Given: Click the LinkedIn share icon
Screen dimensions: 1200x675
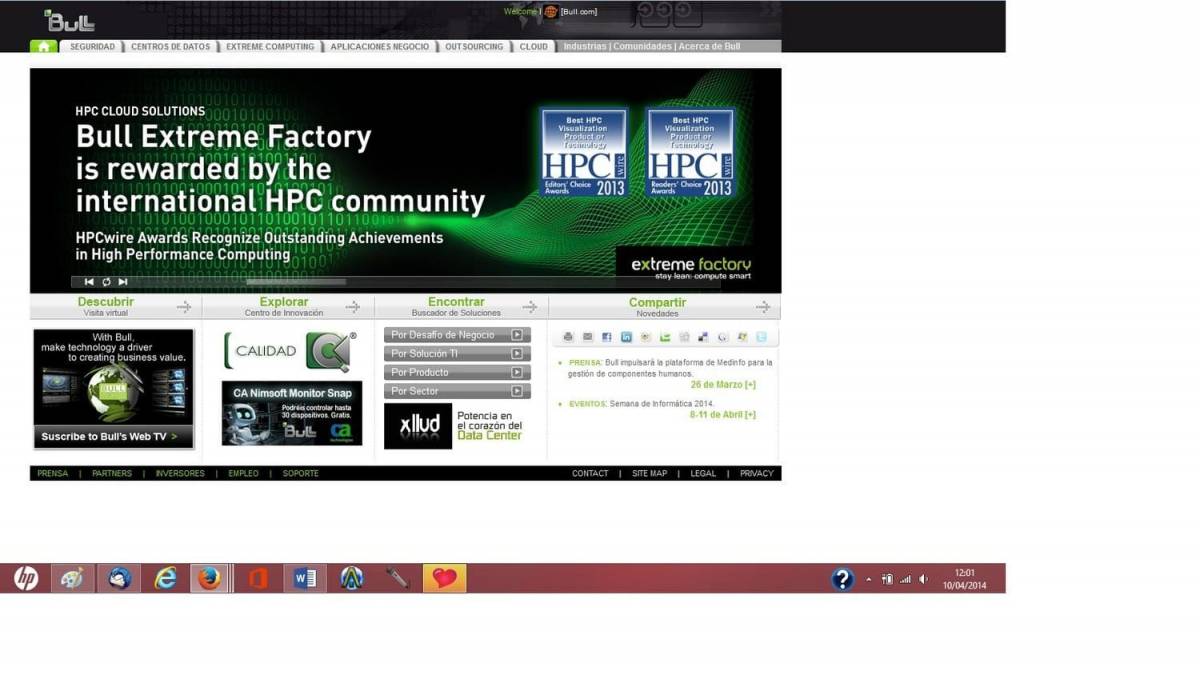Looking at the screenshot, I should coord(626,337).
